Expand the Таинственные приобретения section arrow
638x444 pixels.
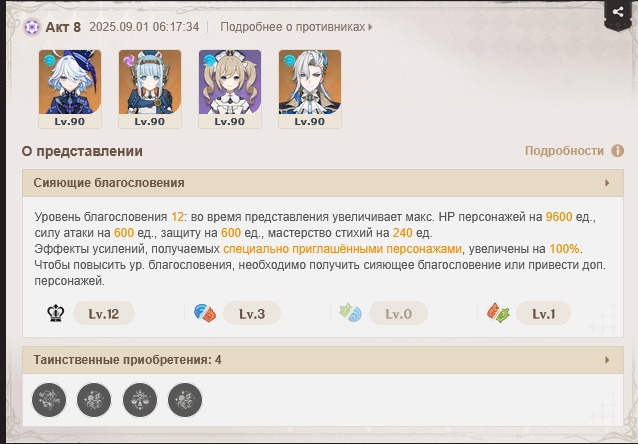(x=607, y=360)
